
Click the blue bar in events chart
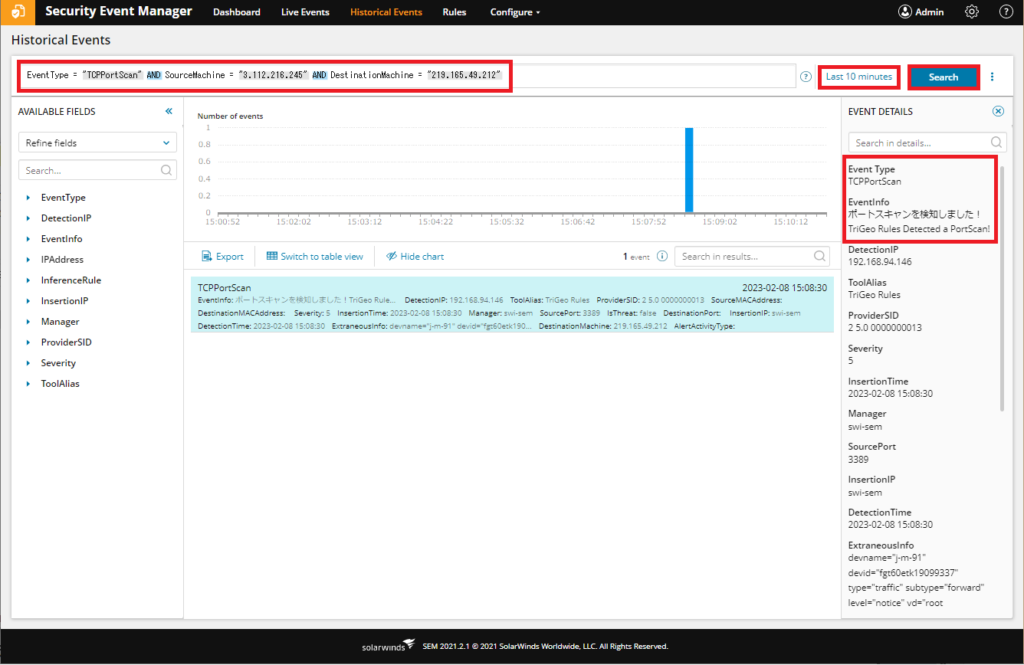tap(689, 170)
